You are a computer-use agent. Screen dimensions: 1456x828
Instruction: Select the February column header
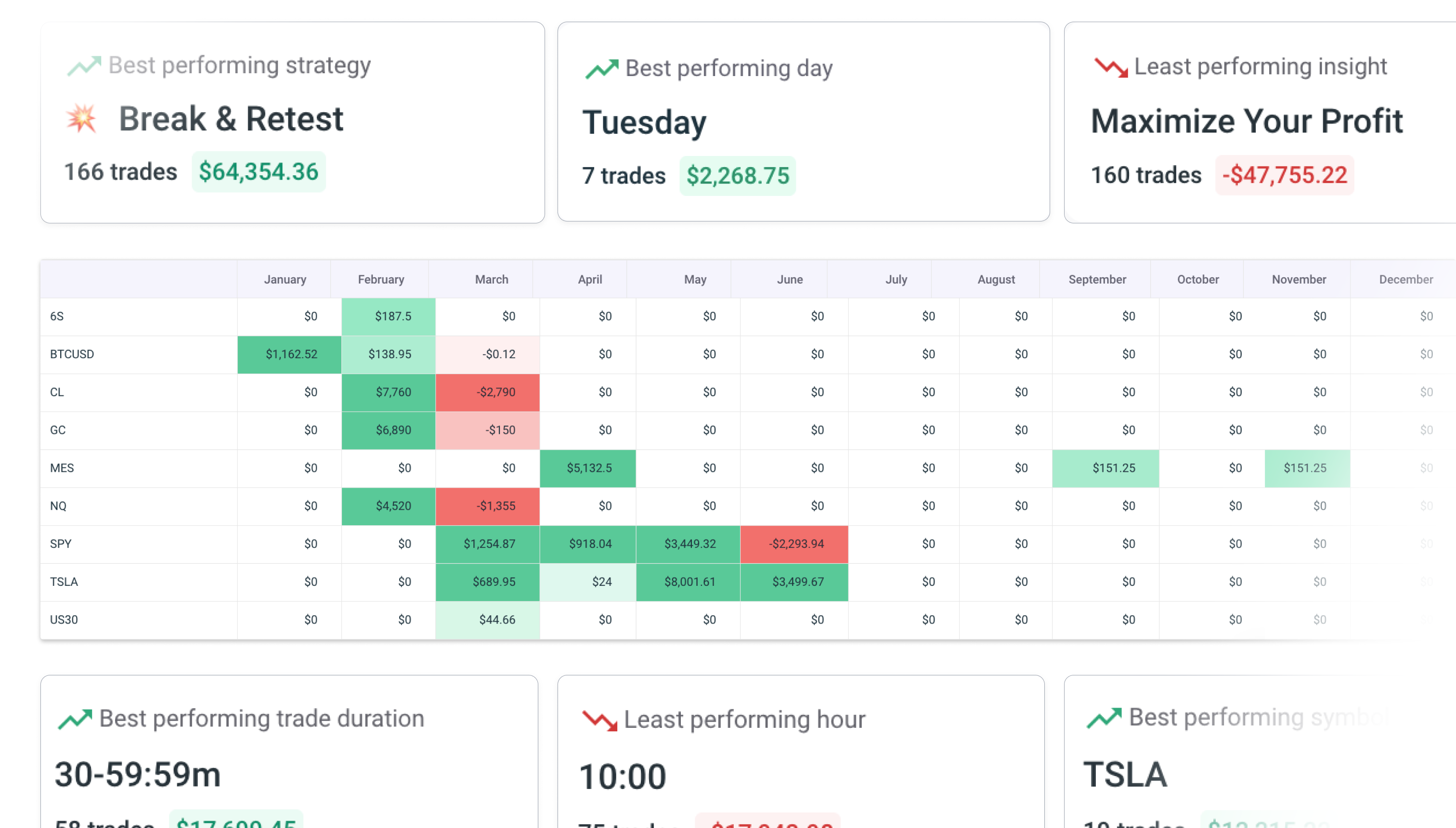click(x=381, y=279)
